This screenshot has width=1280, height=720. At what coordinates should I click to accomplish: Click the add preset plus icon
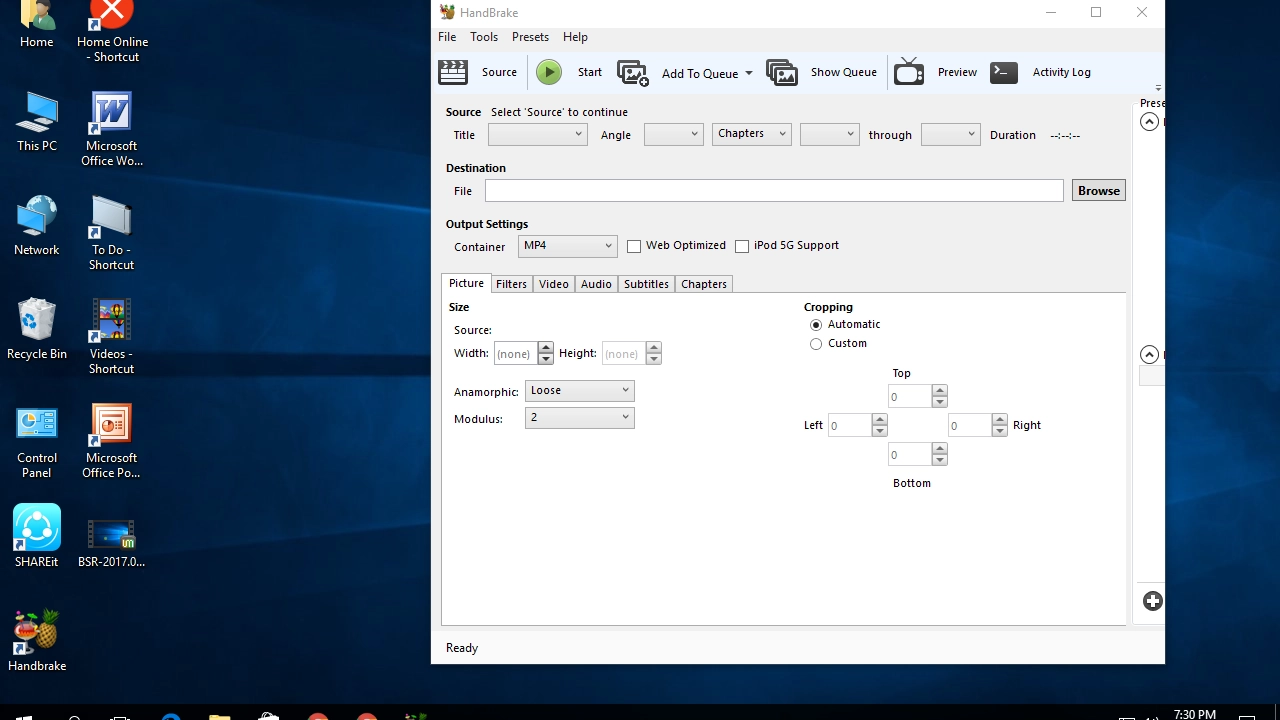(x=1153, y=601)
